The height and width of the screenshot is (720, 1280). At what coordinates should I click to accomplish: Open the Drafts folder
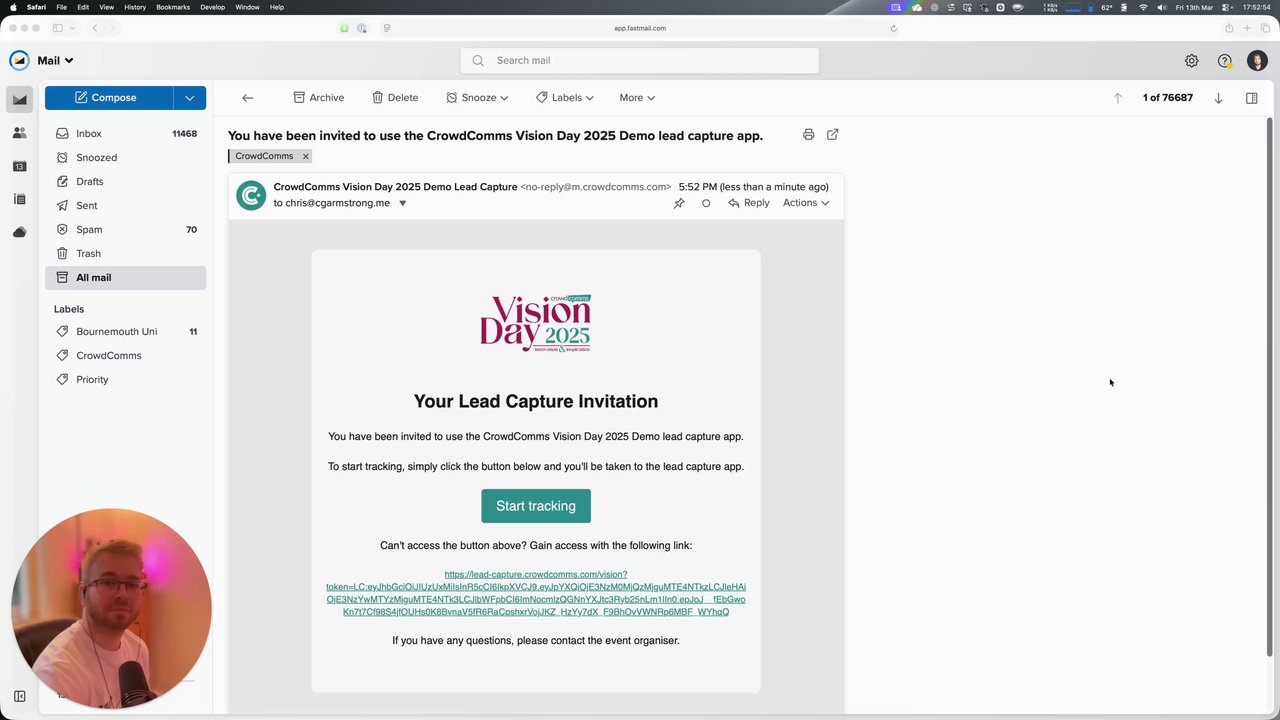125,182
